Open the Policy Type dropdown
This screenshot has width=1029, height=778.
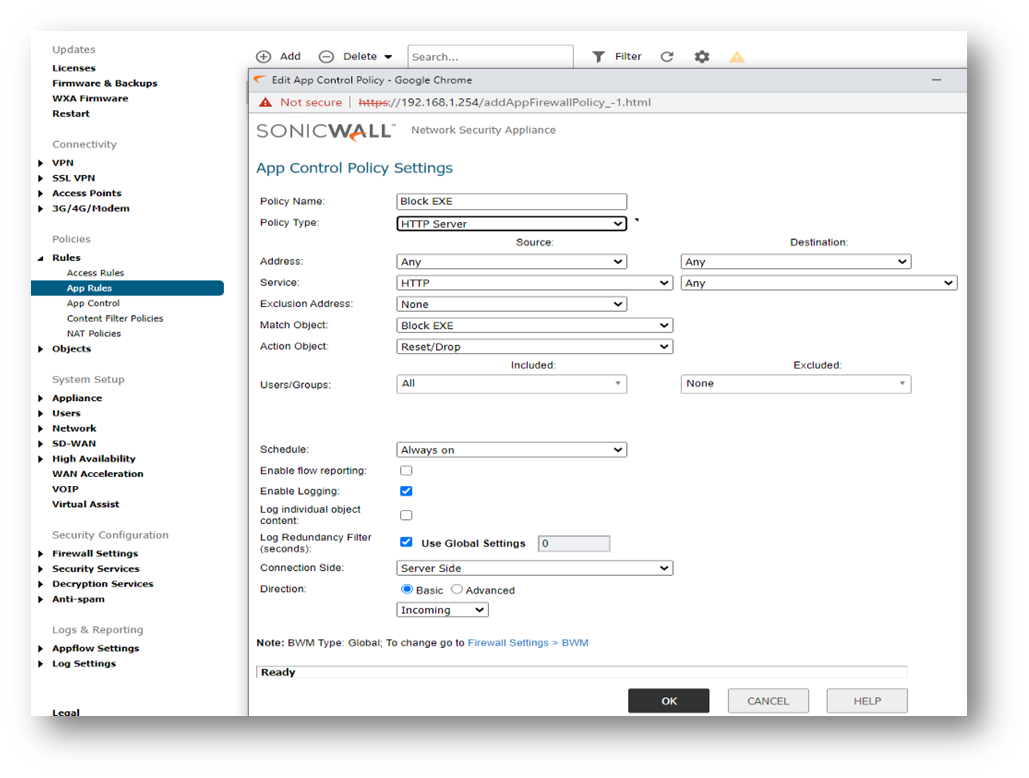pos(511,224)
